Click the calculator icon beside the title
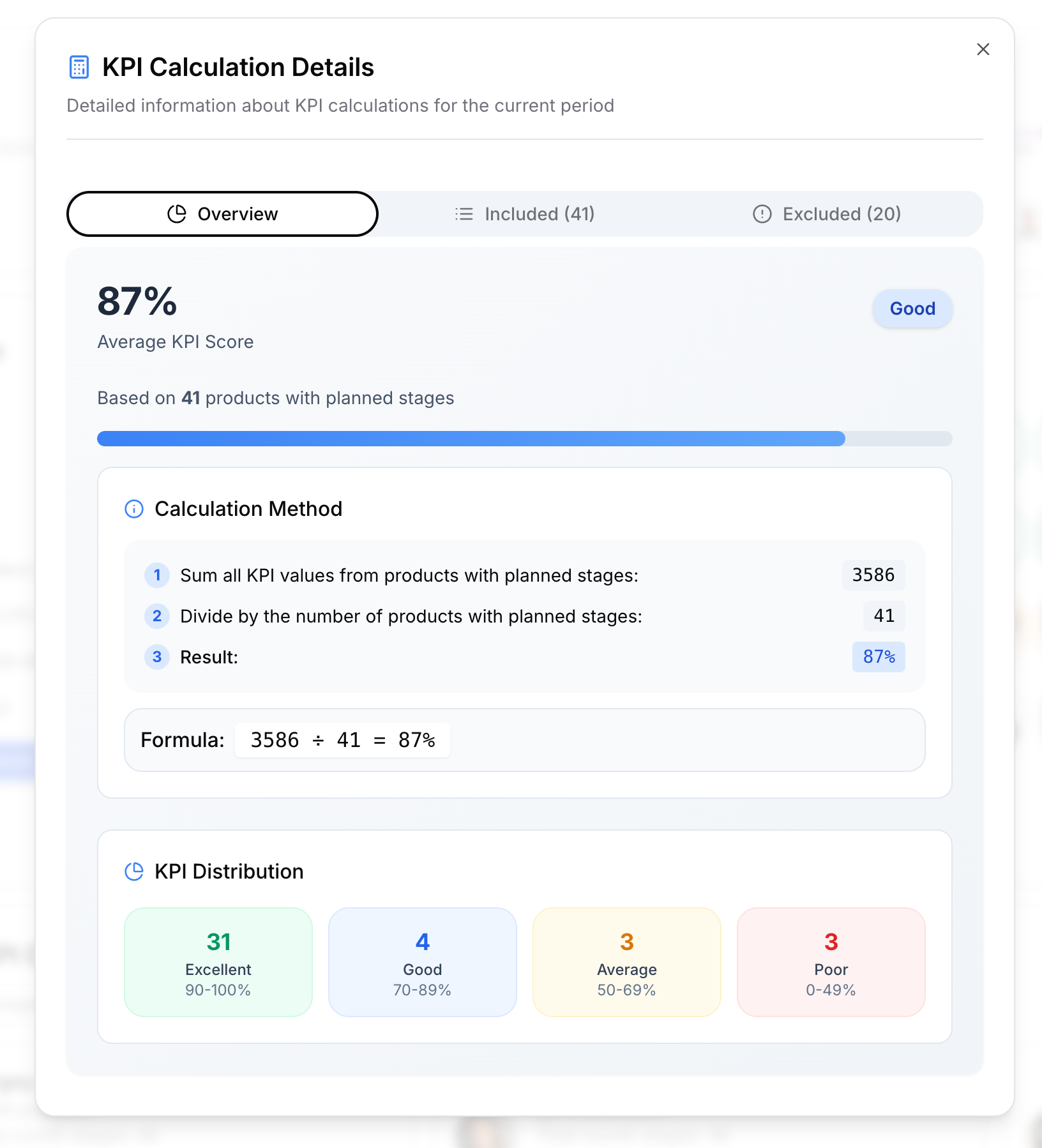The height and width of the screenshot is (1148, 1042). point(79,67)
